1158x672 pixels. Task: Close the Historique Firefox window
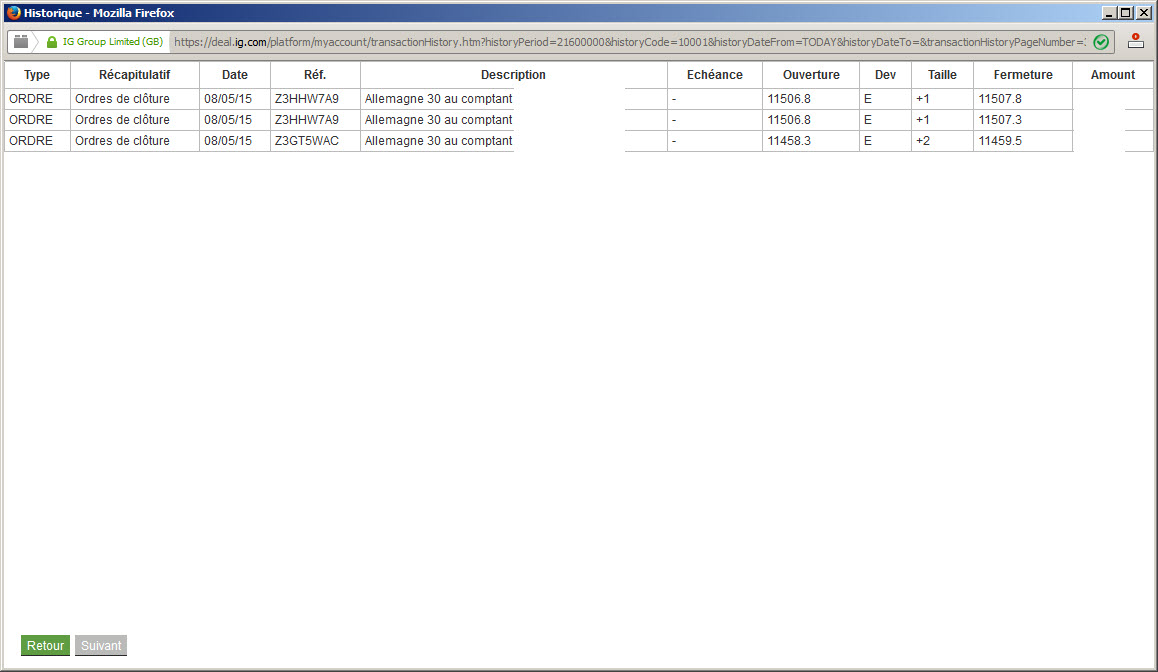1143,13
